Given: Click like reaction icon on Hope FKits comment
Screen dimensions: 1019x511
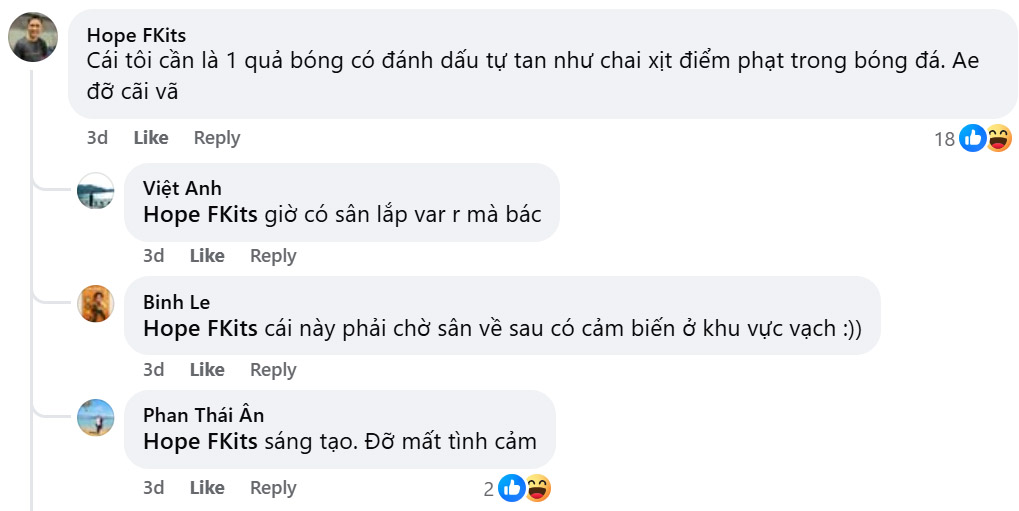Looking at the screenshot, I should [x=972, y=139].
